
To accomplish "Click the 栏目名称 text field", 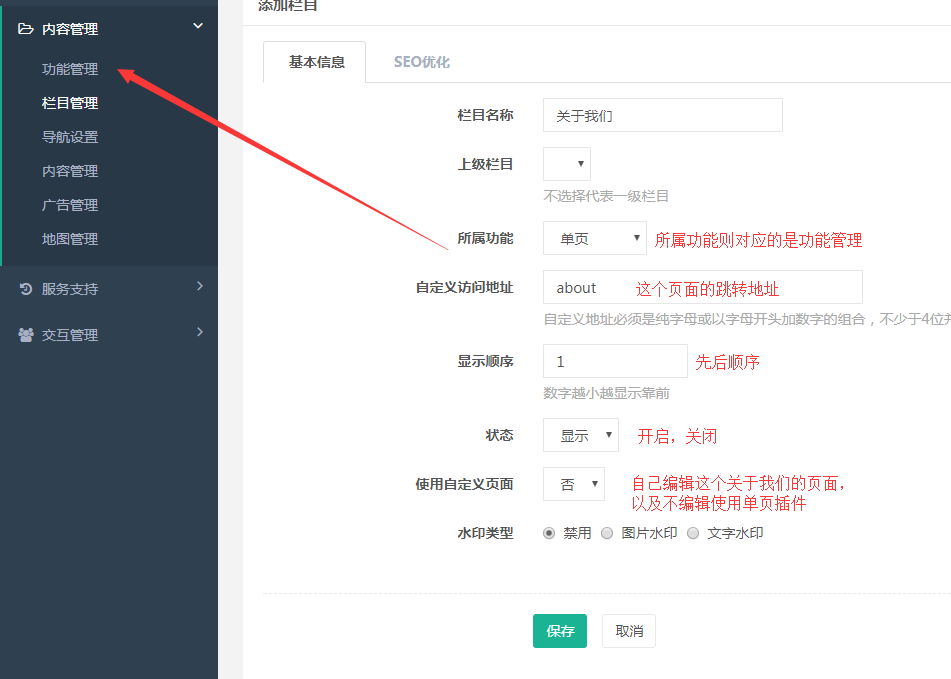I will (x=662, y=115).
